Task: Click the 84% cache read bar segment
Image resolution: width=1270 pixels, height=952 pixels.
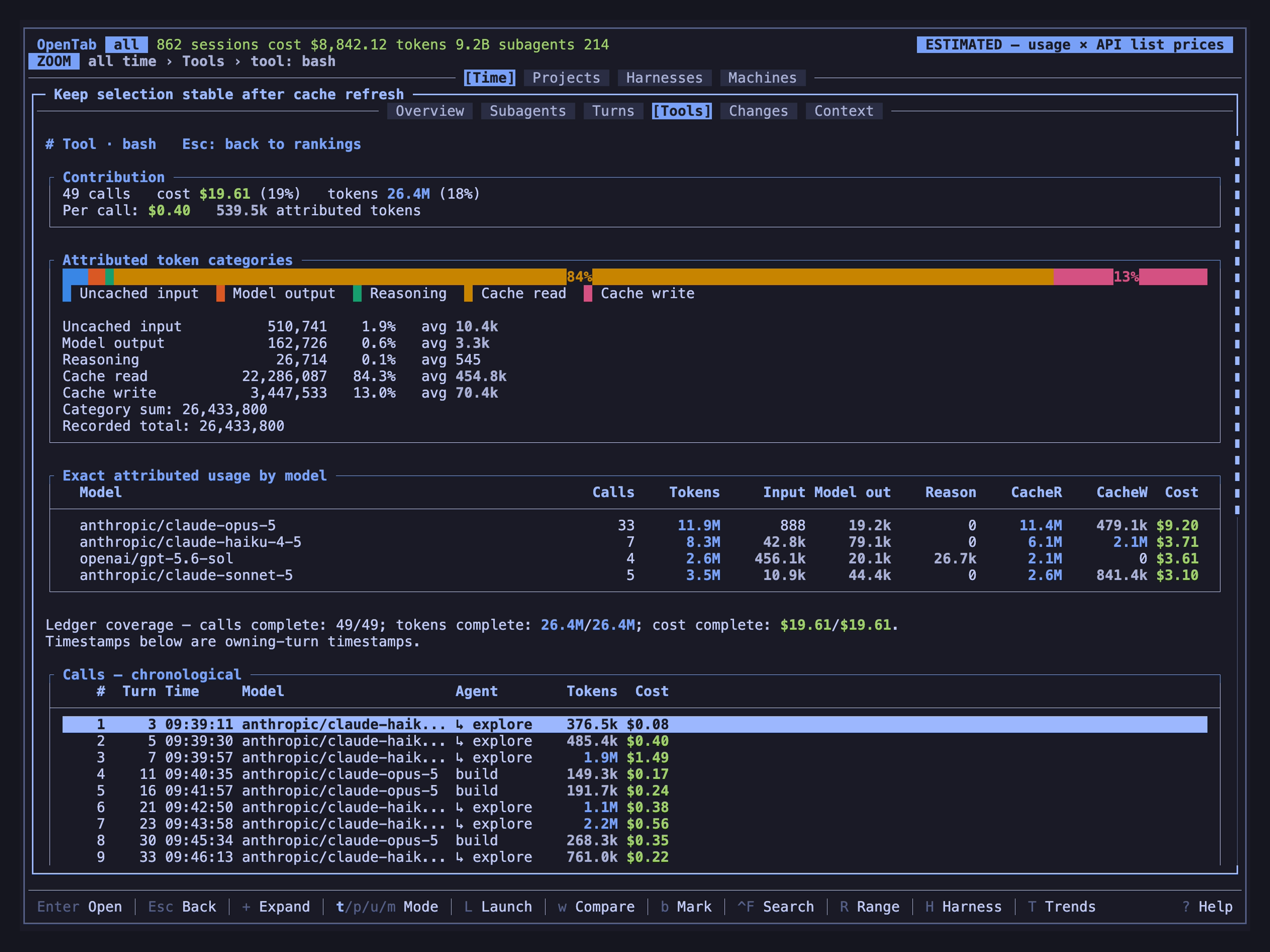Action: tap(583, 277)
